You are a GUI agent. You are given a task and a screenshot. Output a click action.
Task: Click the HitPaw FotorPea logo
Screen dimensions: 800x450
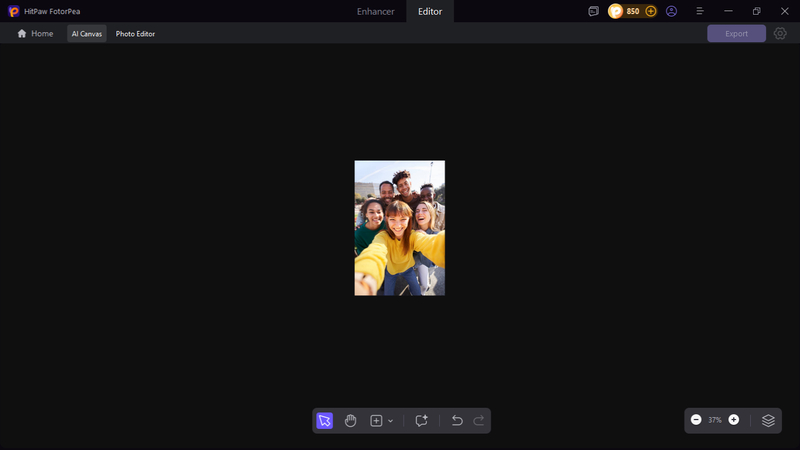pyautogui.click(x=14, y=11)
